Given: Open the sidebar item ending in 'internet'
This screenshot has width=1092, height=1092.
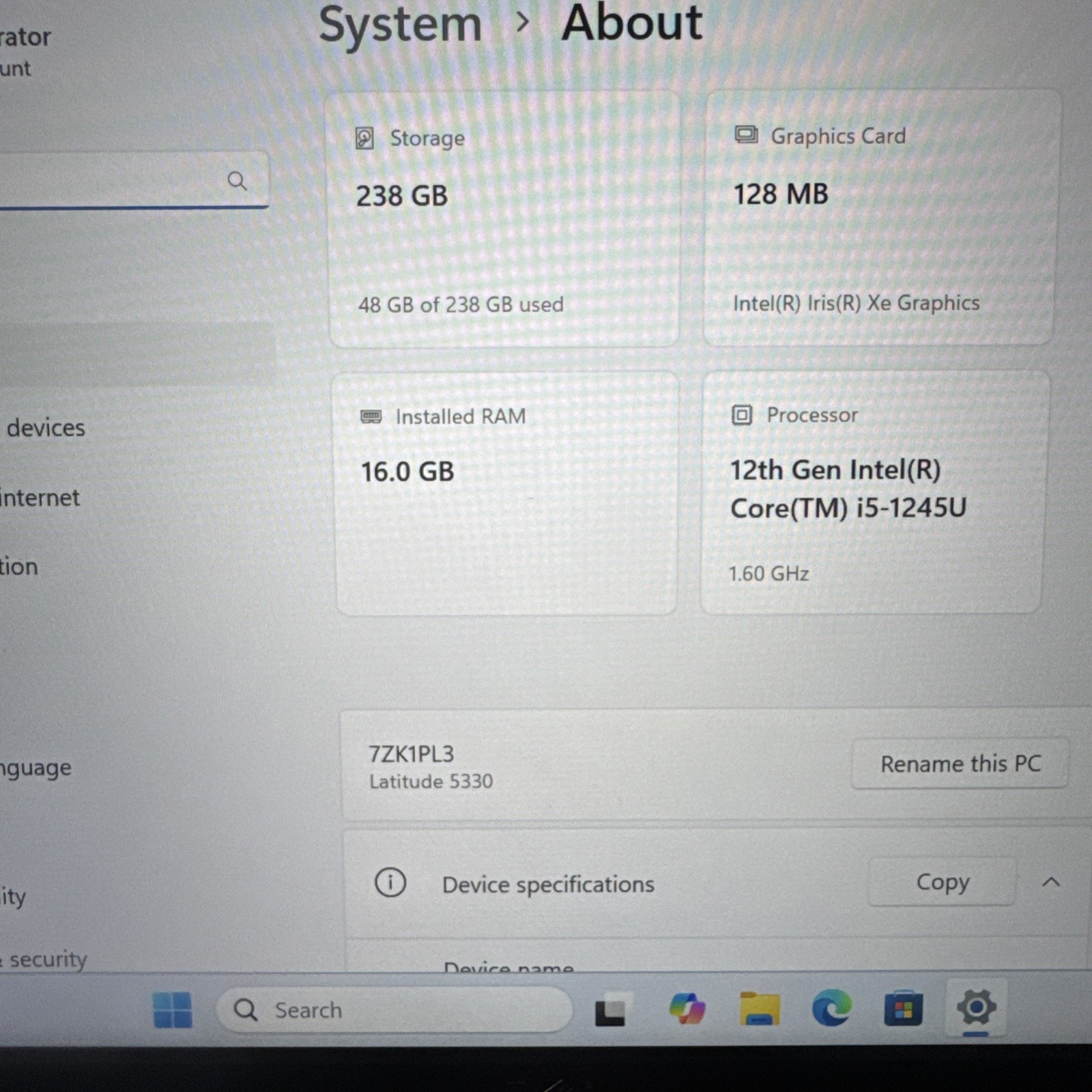Looking at the screenshot, I should [x=40, y=498].
